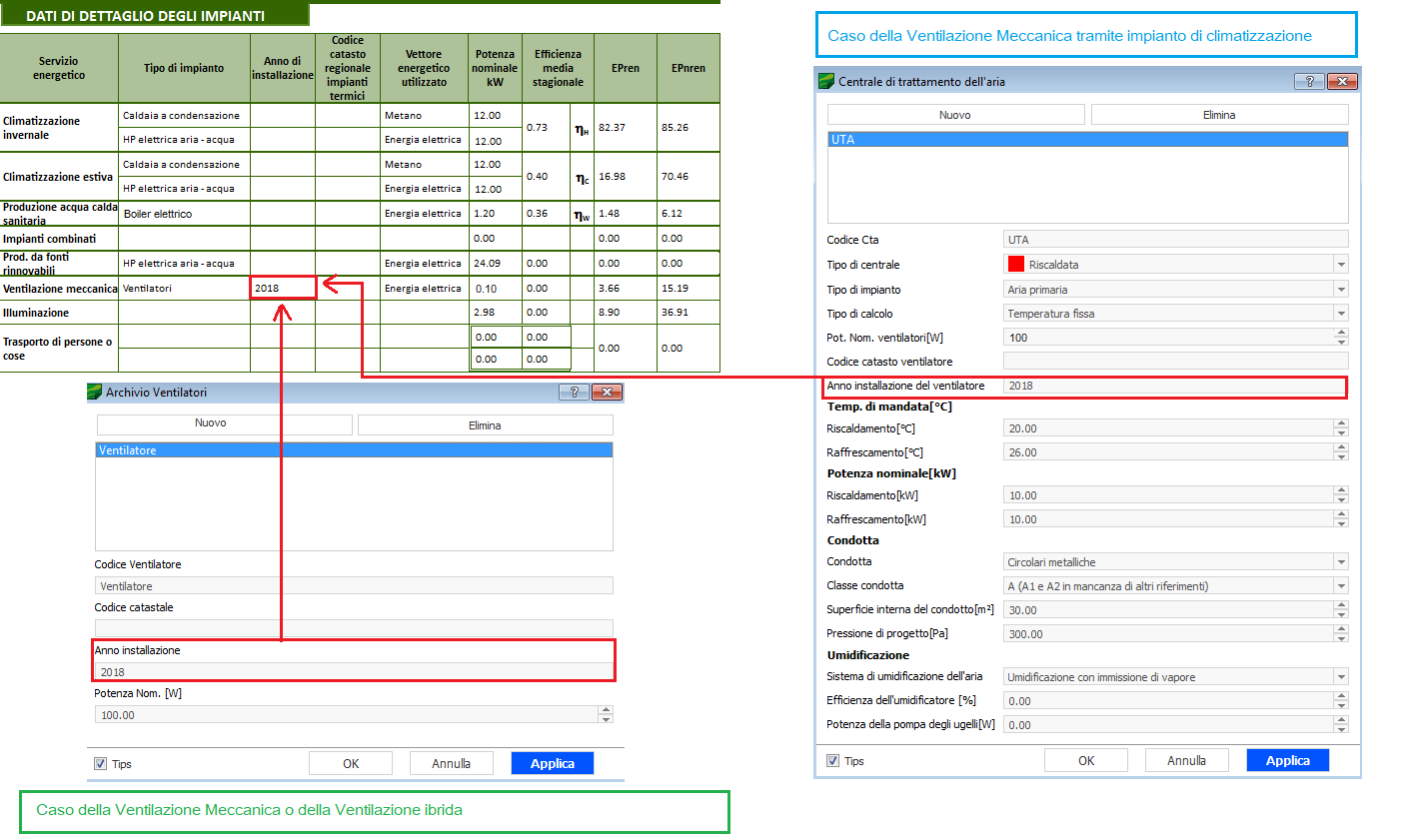Click the red Riscaldata color swatch

(1016, 265)
